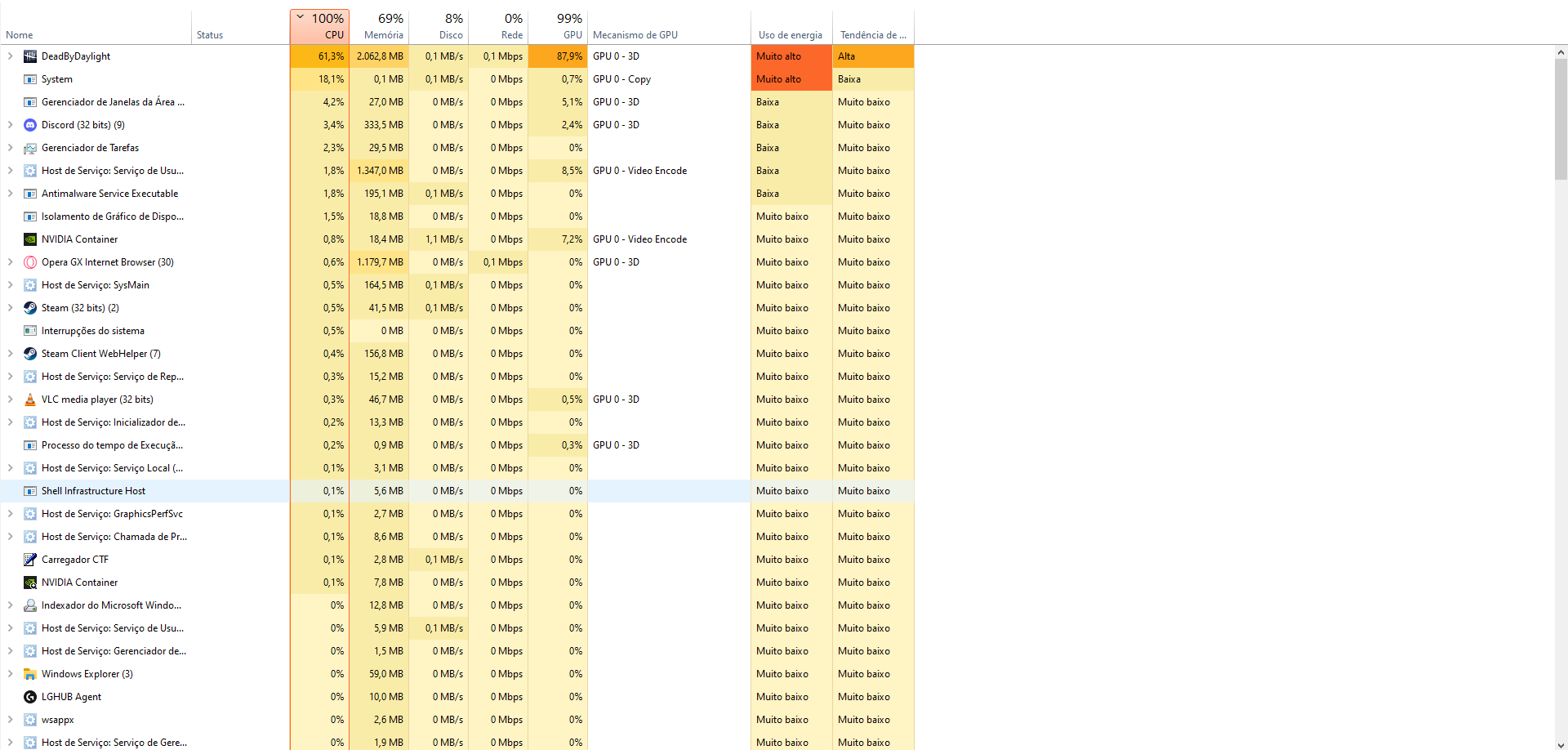Image resolution: width=1568 pixels, height=750 pixels.
Task: Click the Shell Infrastructure Host icon
Action: tap(30, 491)
